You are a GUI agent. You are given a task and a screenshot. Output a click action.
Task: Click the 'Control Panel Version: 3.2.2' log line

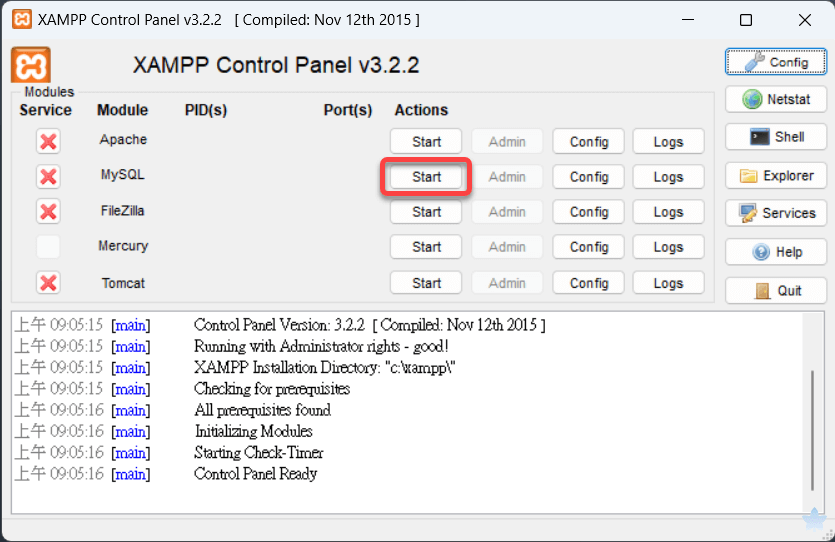coord(370,325)
